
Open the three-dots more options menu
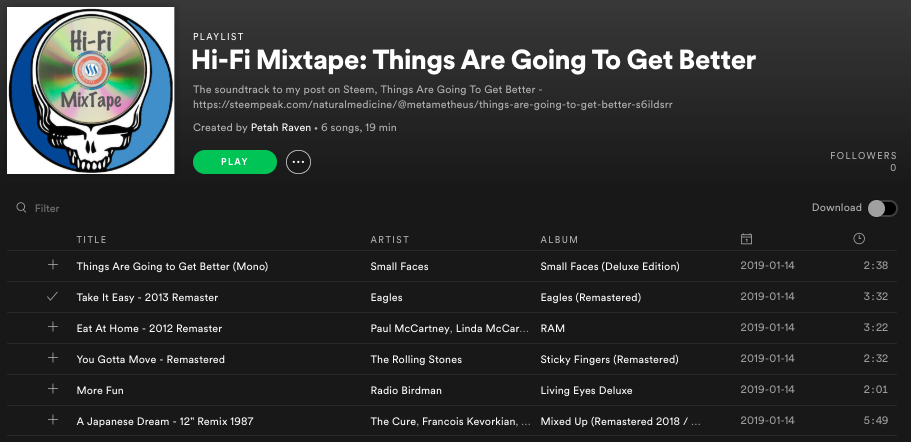299,162
